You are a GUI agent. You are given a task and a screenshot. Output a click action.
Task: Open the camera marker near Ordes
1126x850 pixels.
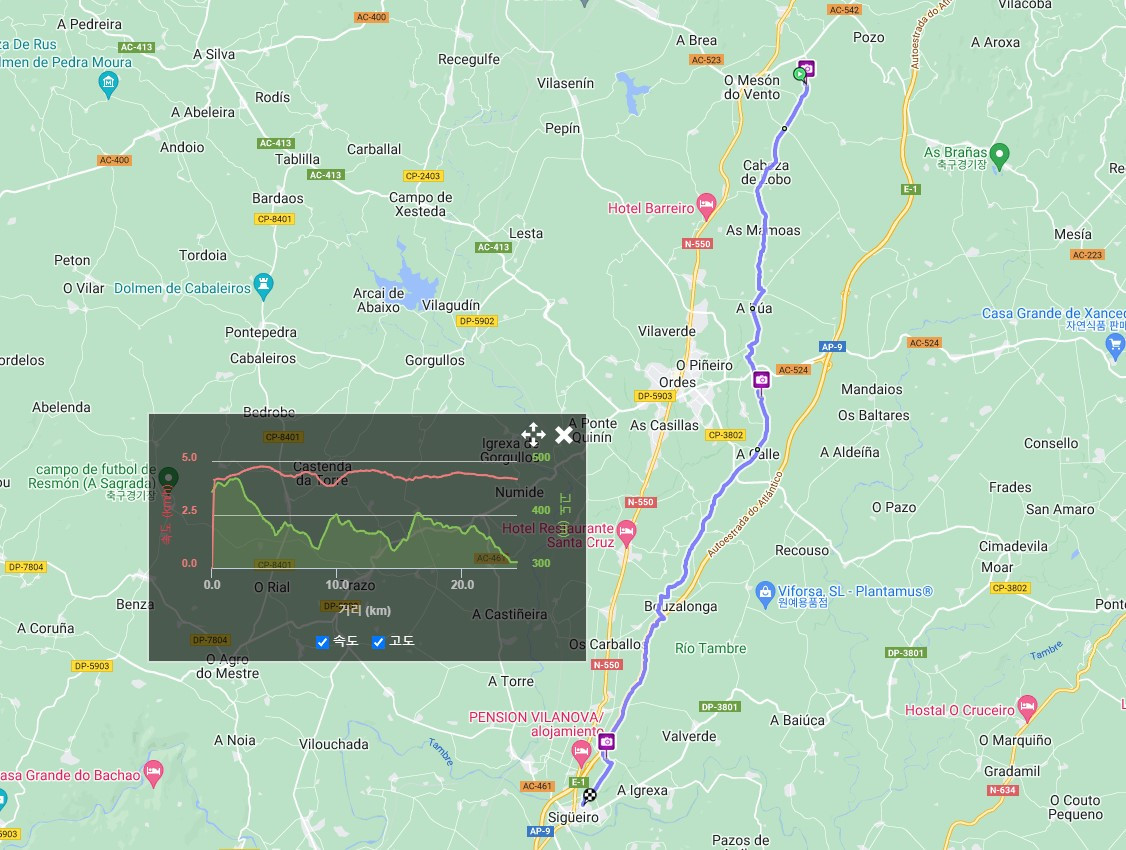(x=762, y=379)
